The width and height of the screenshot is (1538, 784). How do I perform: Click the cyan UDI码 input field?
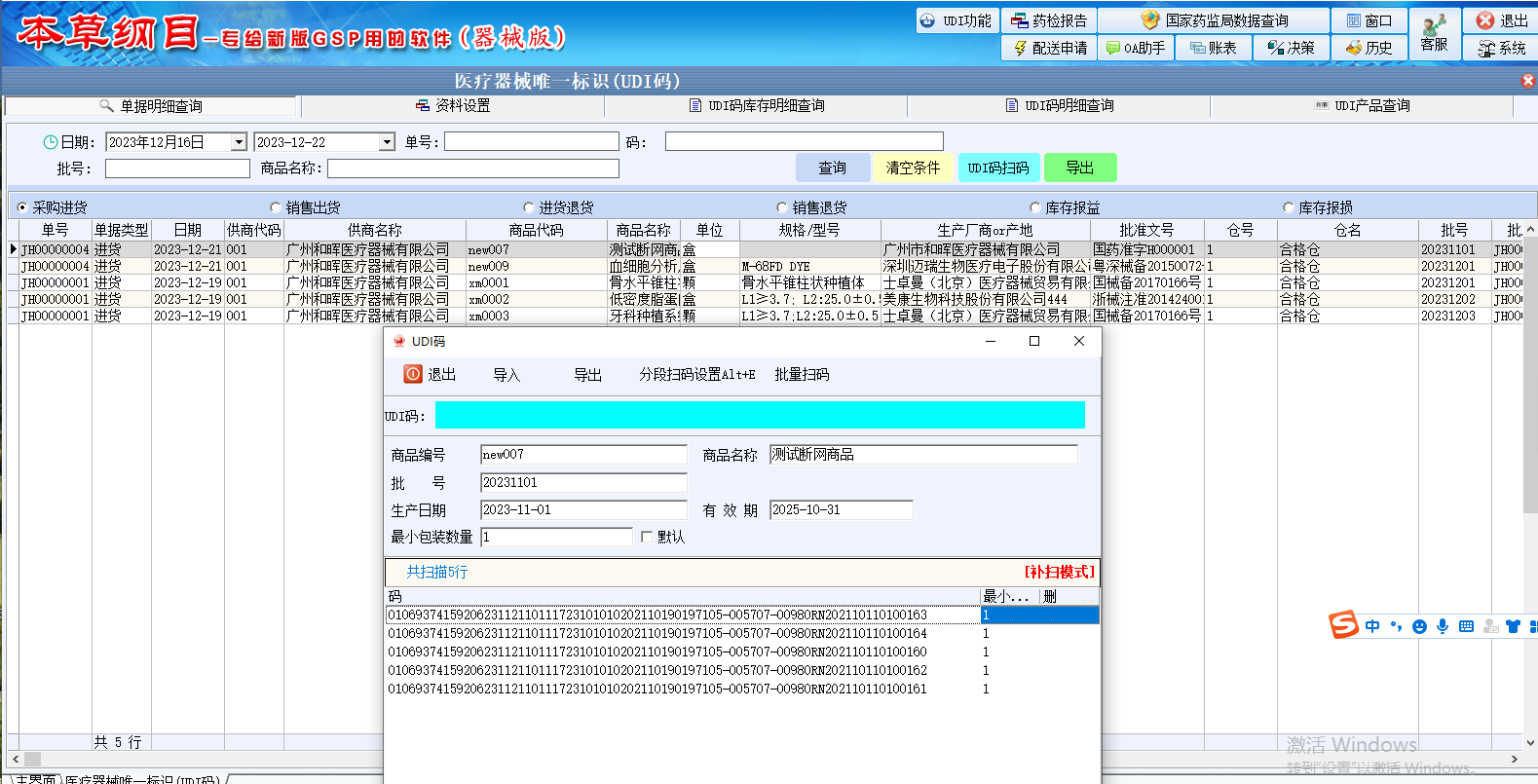pyautogui.click(x=760, y=416)
